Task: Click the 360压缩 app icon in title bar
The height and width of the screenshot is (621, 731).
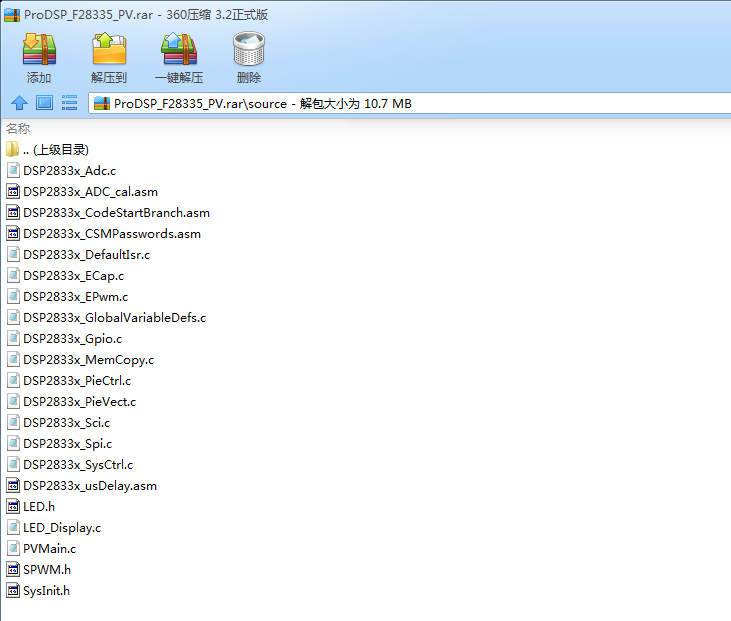Action: pyautogui.click(x=12, y=15)
